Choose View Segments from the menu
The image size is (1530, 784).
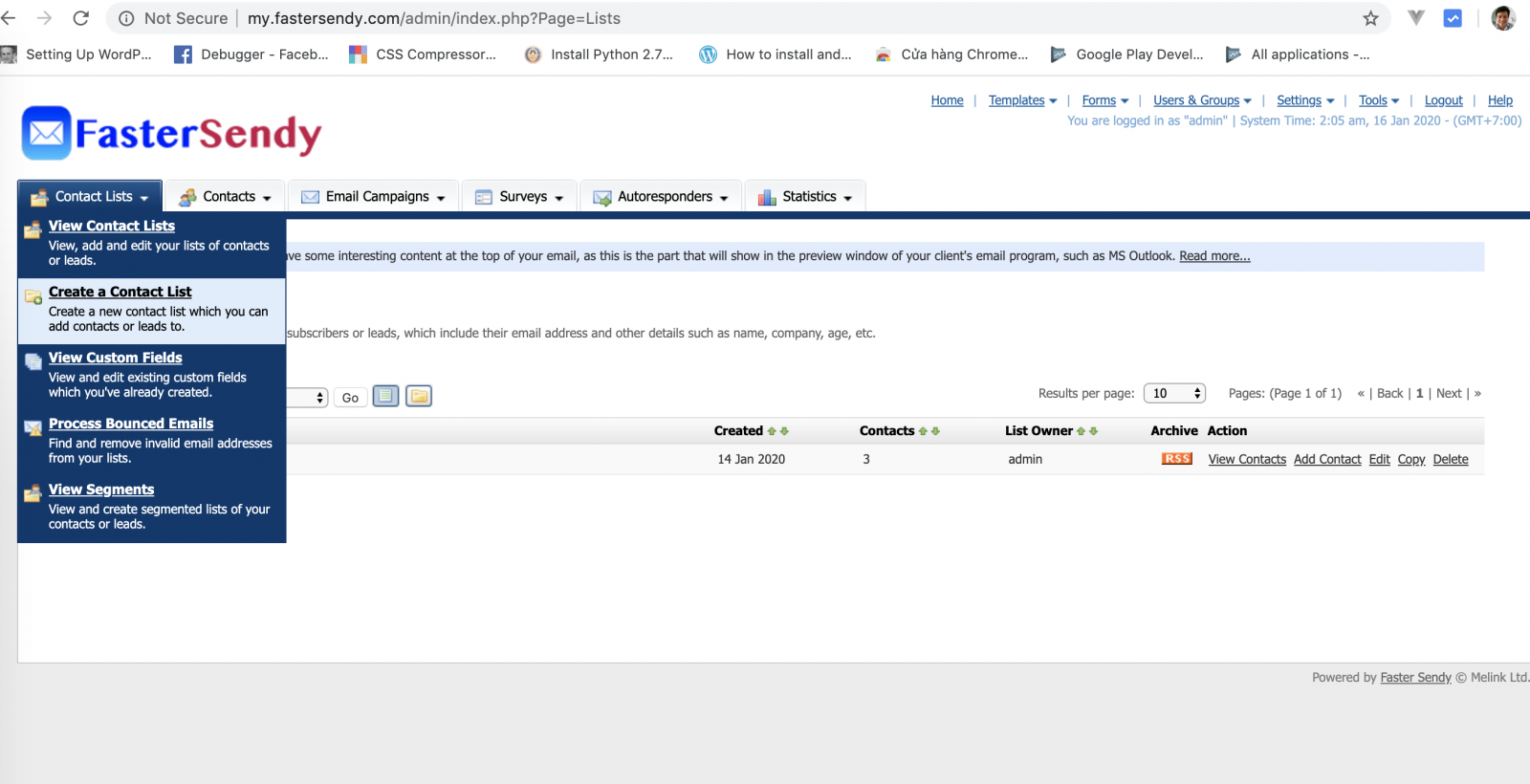(x=101, y=490)
